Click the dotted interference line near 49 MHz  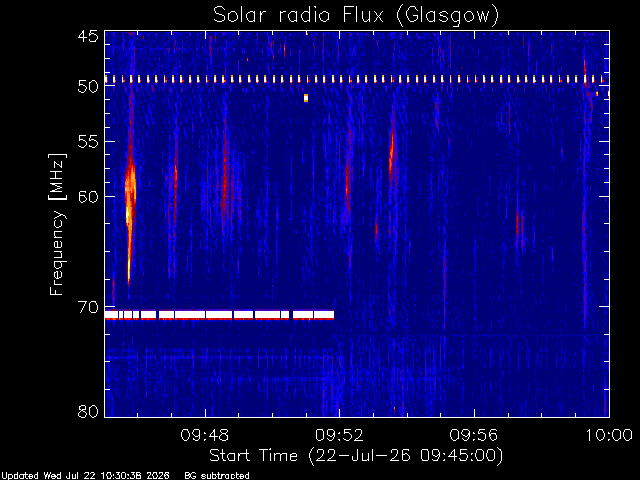pos(354,79)
